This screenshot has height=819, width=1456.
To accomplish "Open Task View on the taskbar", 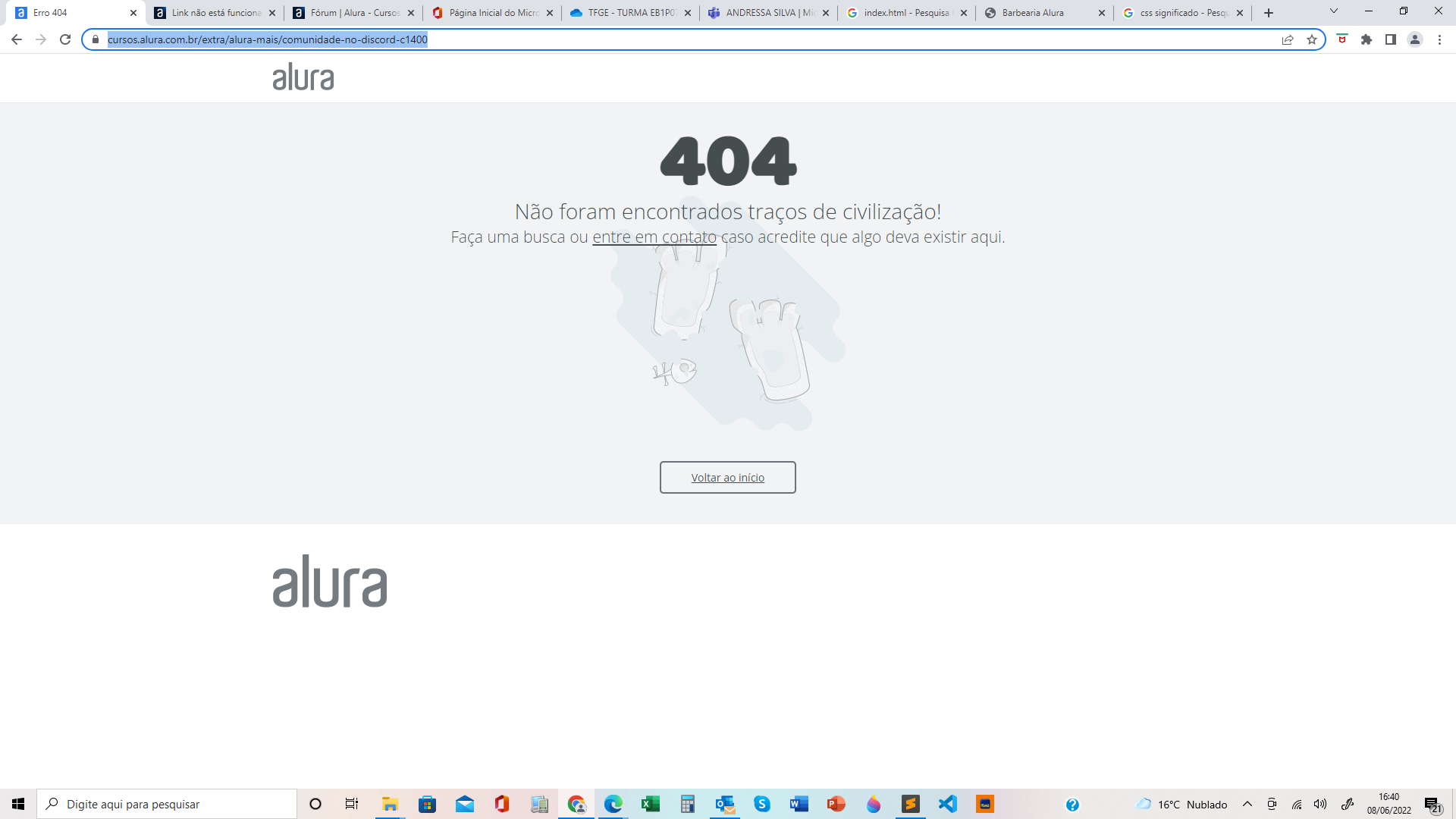I will tap(352, 804).
